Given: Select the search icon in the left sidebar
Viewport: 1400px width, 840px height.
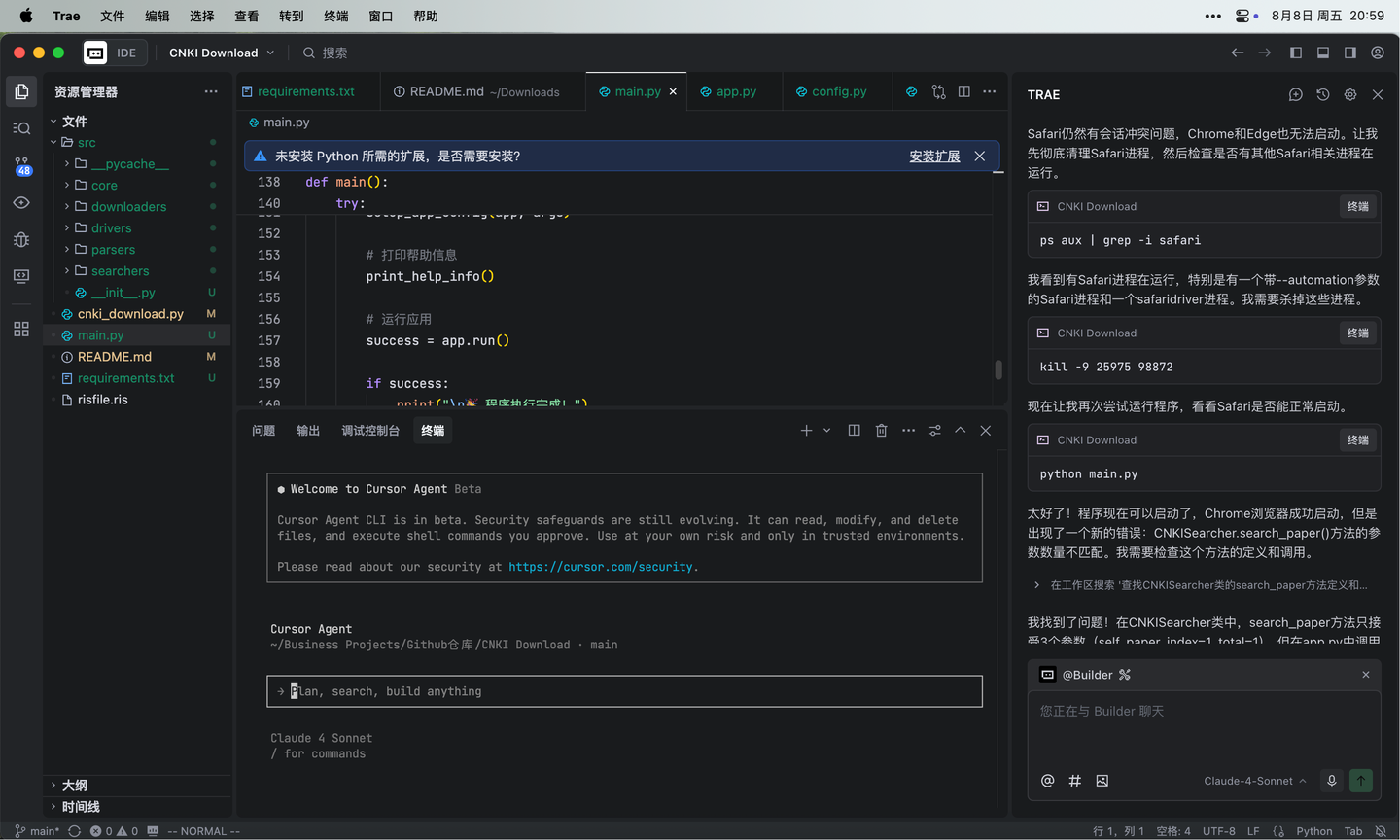Looking at the screenshot, I should tap(21, 127).
